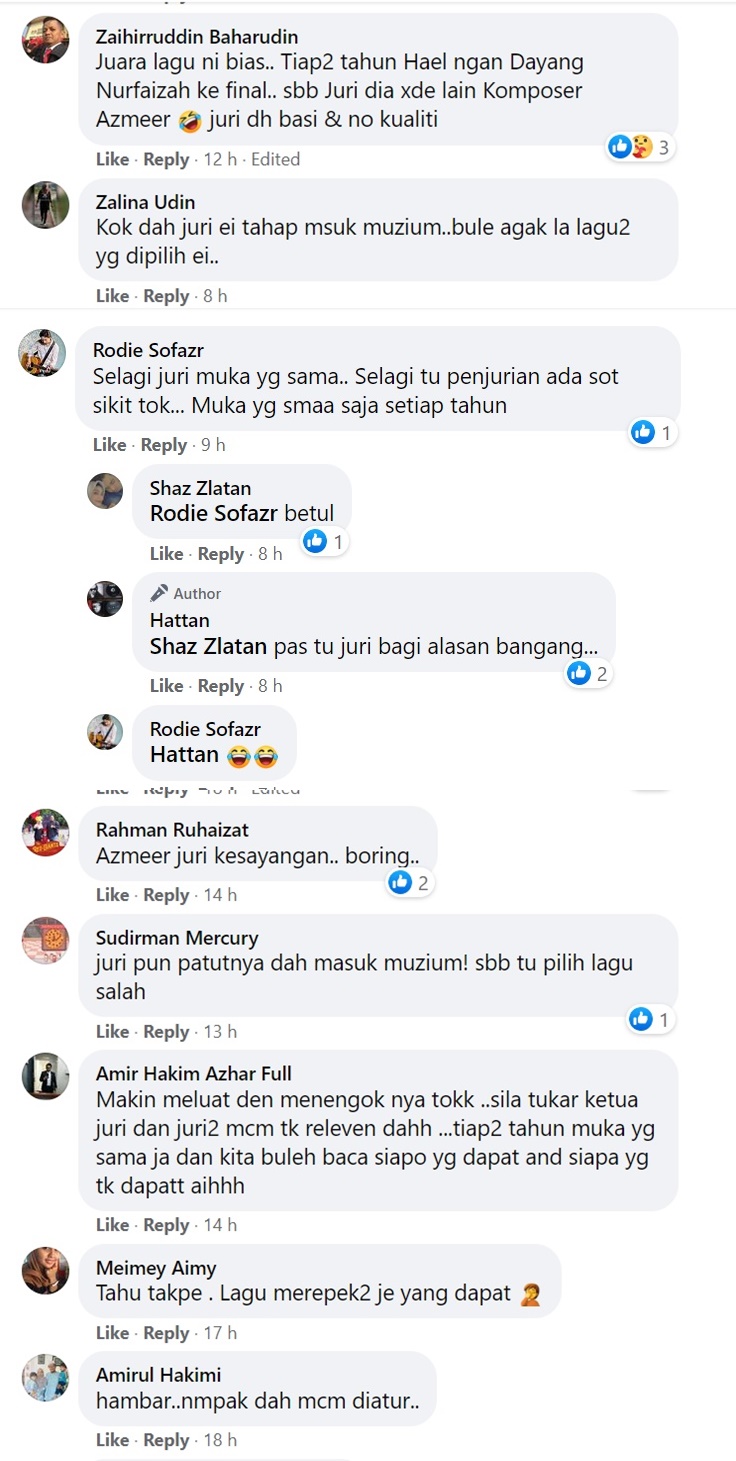Image resolution: width=736 pixels, height=1461 pixels.
Task: Open Zalina Udin's avatar
Action: [x=46, y=205]
